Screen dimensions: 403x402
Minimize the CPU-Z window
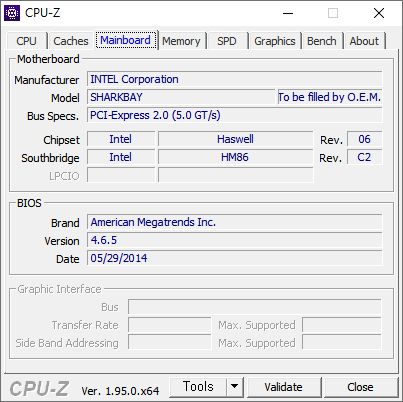tap(288, 13)
